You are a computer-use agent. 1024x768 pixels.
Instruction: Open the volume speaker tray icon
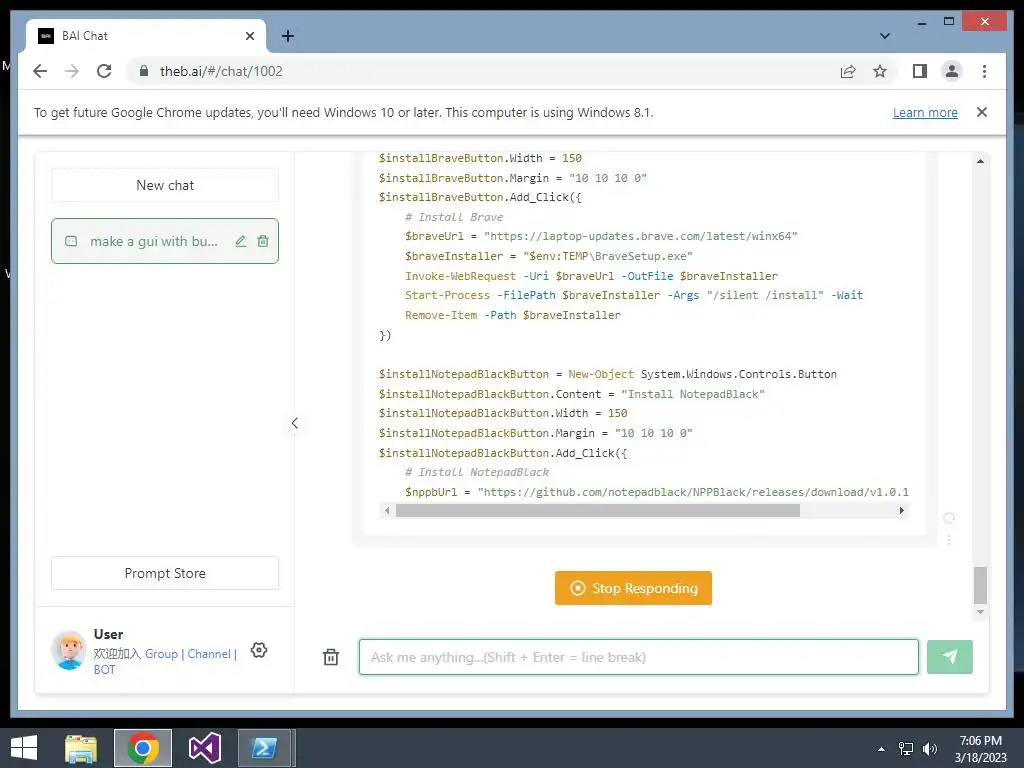click(x=929, y=749)
